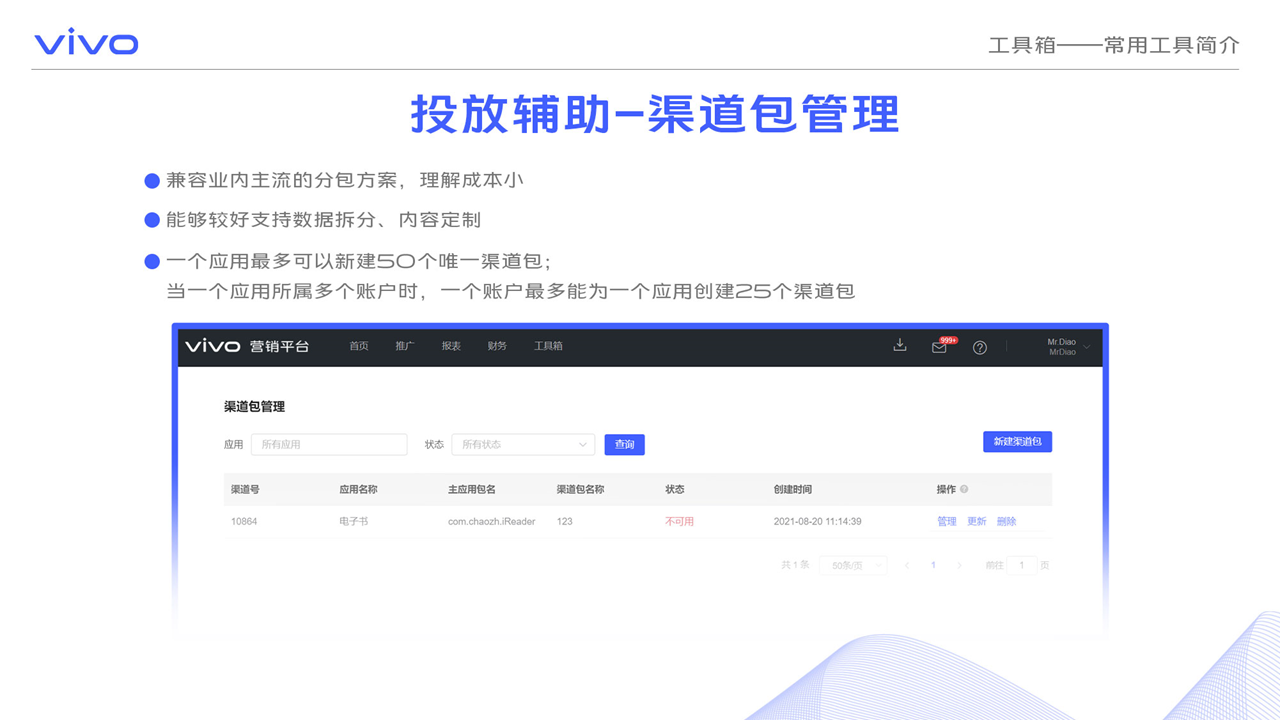Click the help question mark icon

coord(980,347)
